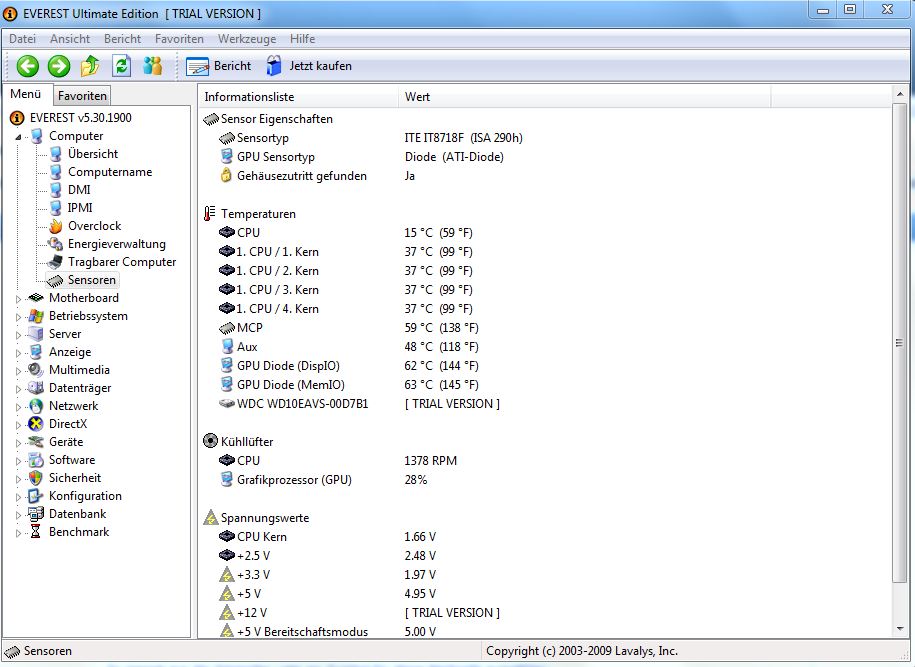Screen dimensions: 915x667
Task: Click the green Forward arrow button
Action: 59,66
